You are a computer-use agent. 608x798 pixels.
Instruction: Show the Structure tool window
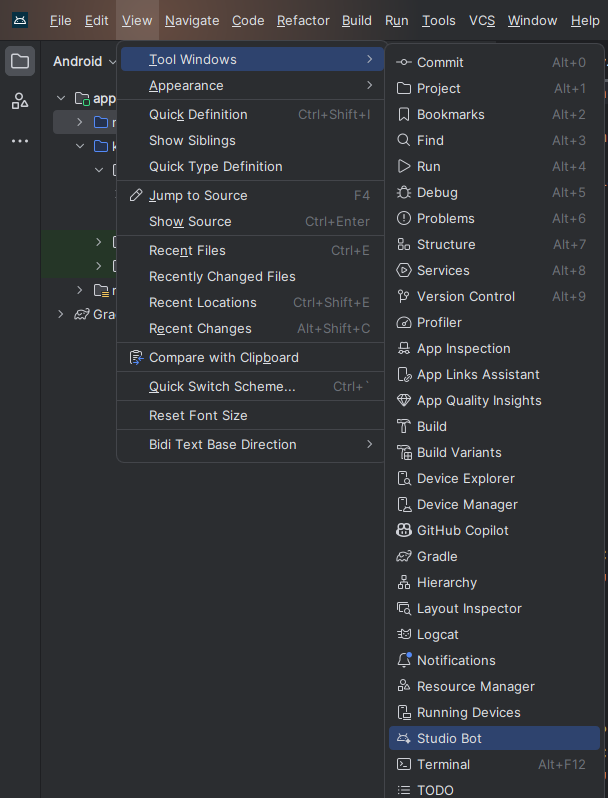(494, 244)
